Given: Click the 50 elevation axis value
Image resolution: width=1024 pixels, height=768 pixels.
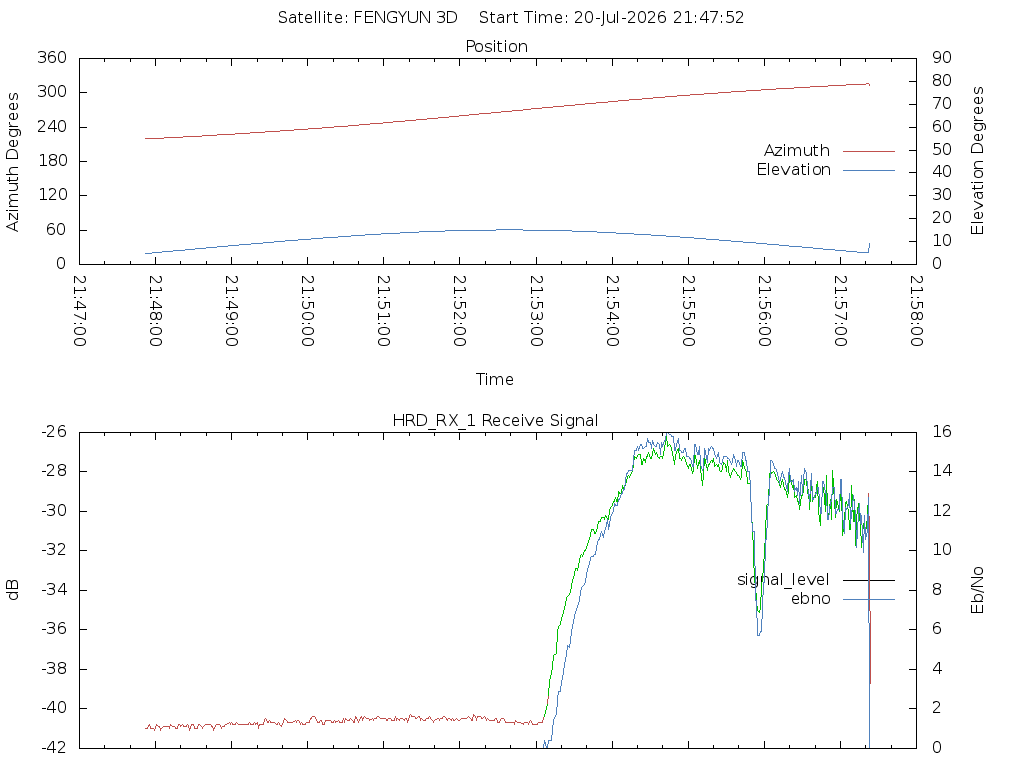Looking at the screenshot, I should pos(942,150).
